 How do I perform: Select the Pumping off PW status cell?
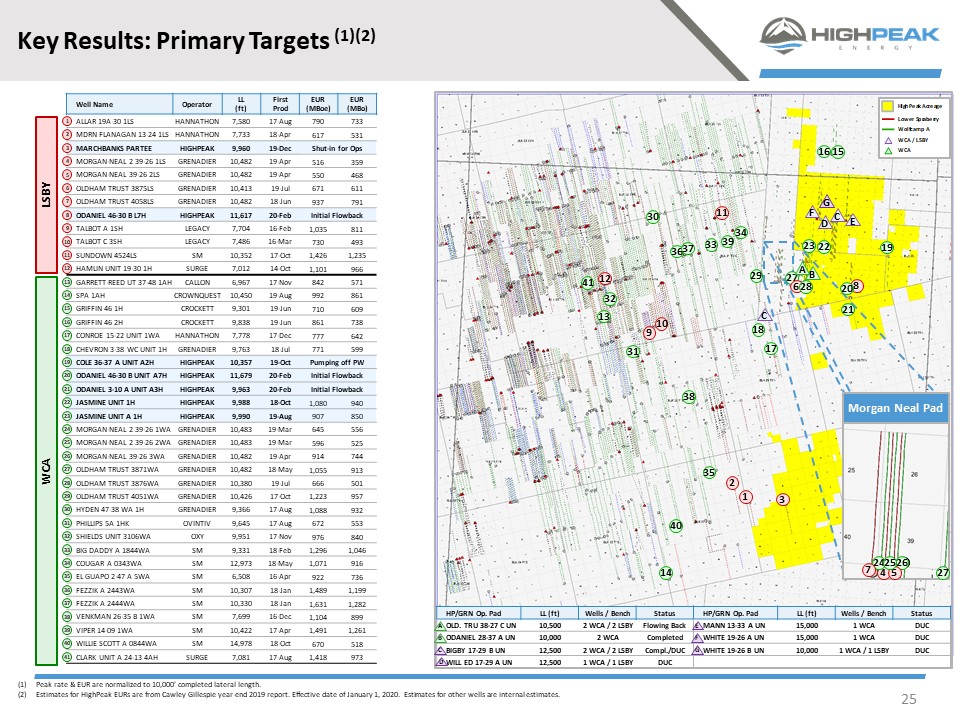[336, 362]
